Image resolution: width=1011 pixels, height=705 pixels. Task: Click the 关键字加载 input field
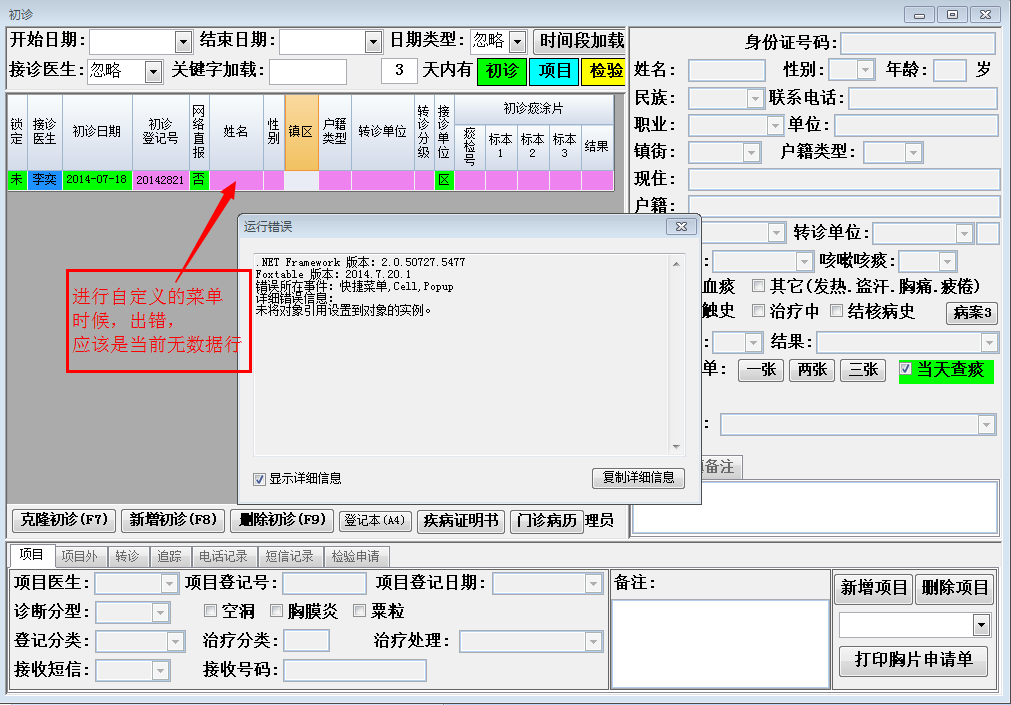click(x=307, y=71)
